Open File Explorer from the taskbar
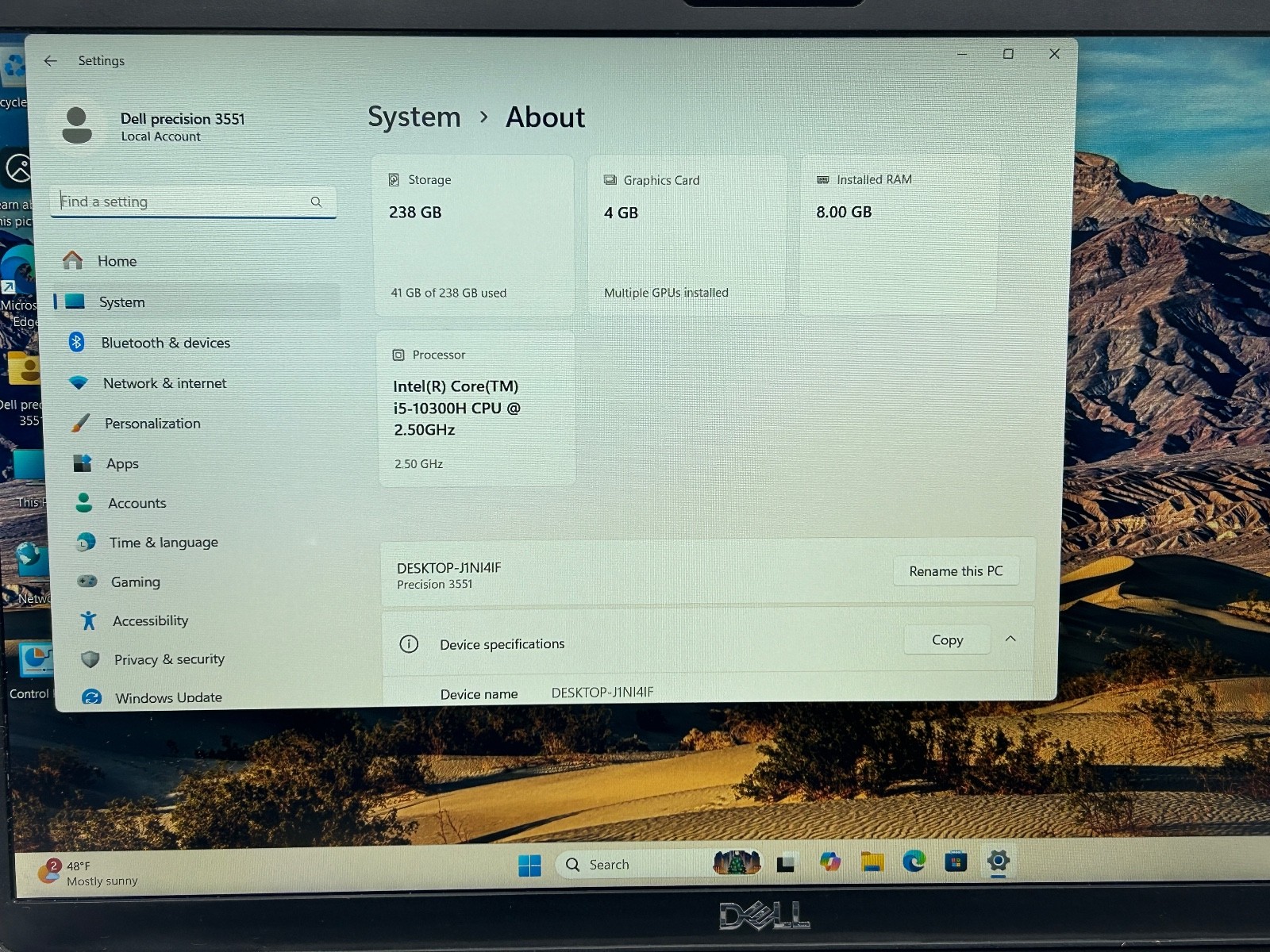1270x952 pixels. [872, 862]
